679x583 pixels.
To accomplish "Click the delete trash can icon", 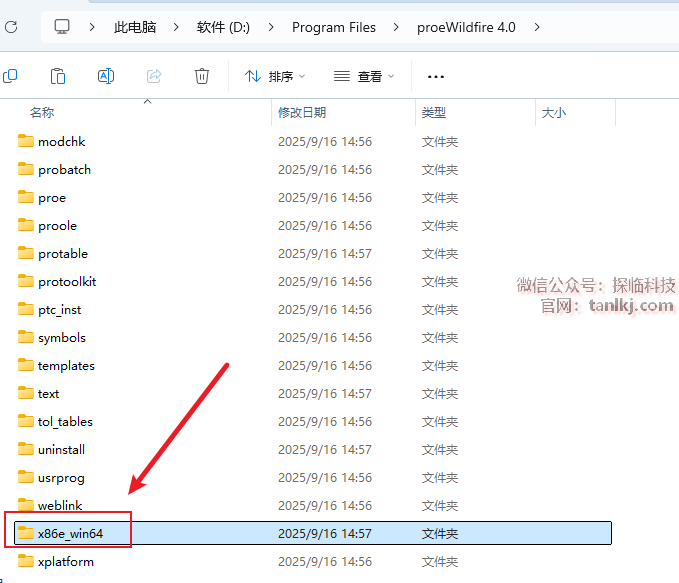I will [x=202, y=76].
